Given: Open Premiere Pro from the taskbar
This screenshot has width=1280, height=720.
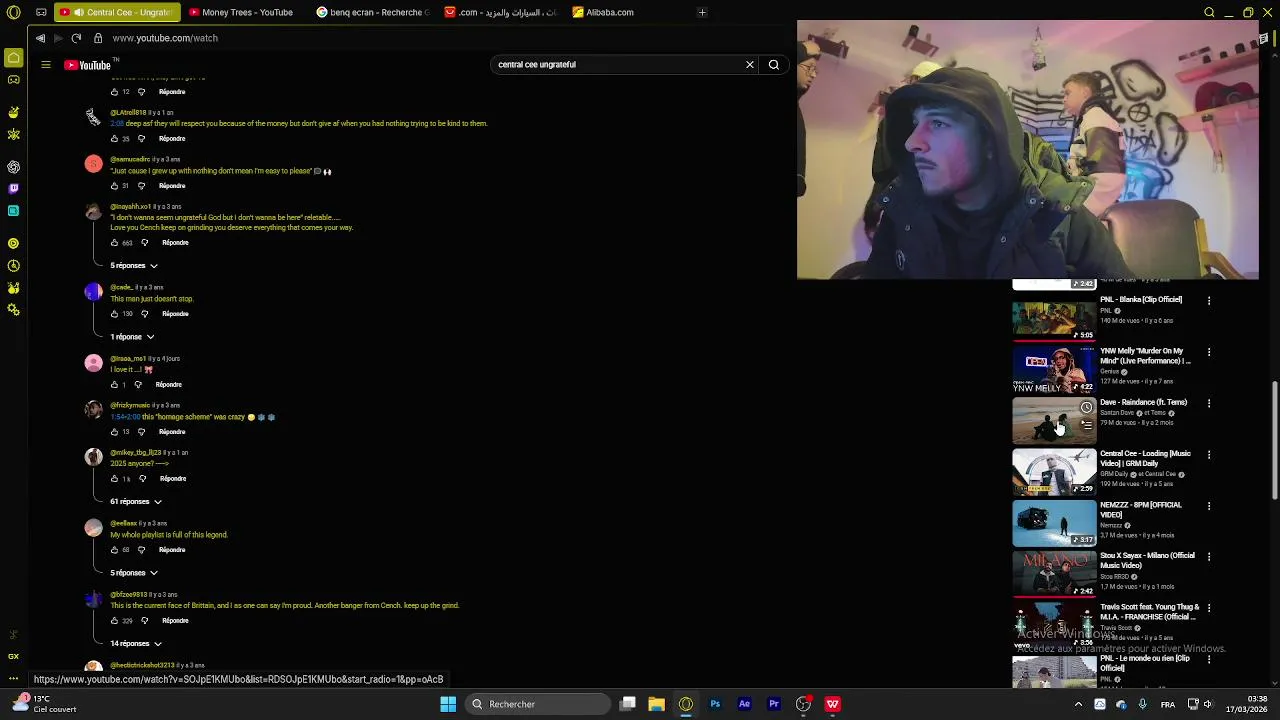Looking at the screenshot, I should pyautogui.click(x=774, y=704).
